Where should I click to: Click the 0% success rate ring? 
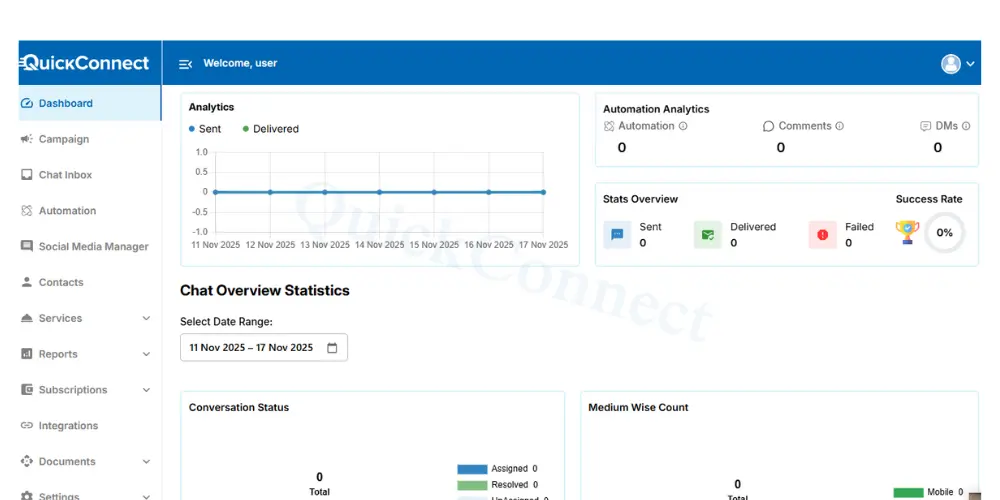click(x=945, y=233)
